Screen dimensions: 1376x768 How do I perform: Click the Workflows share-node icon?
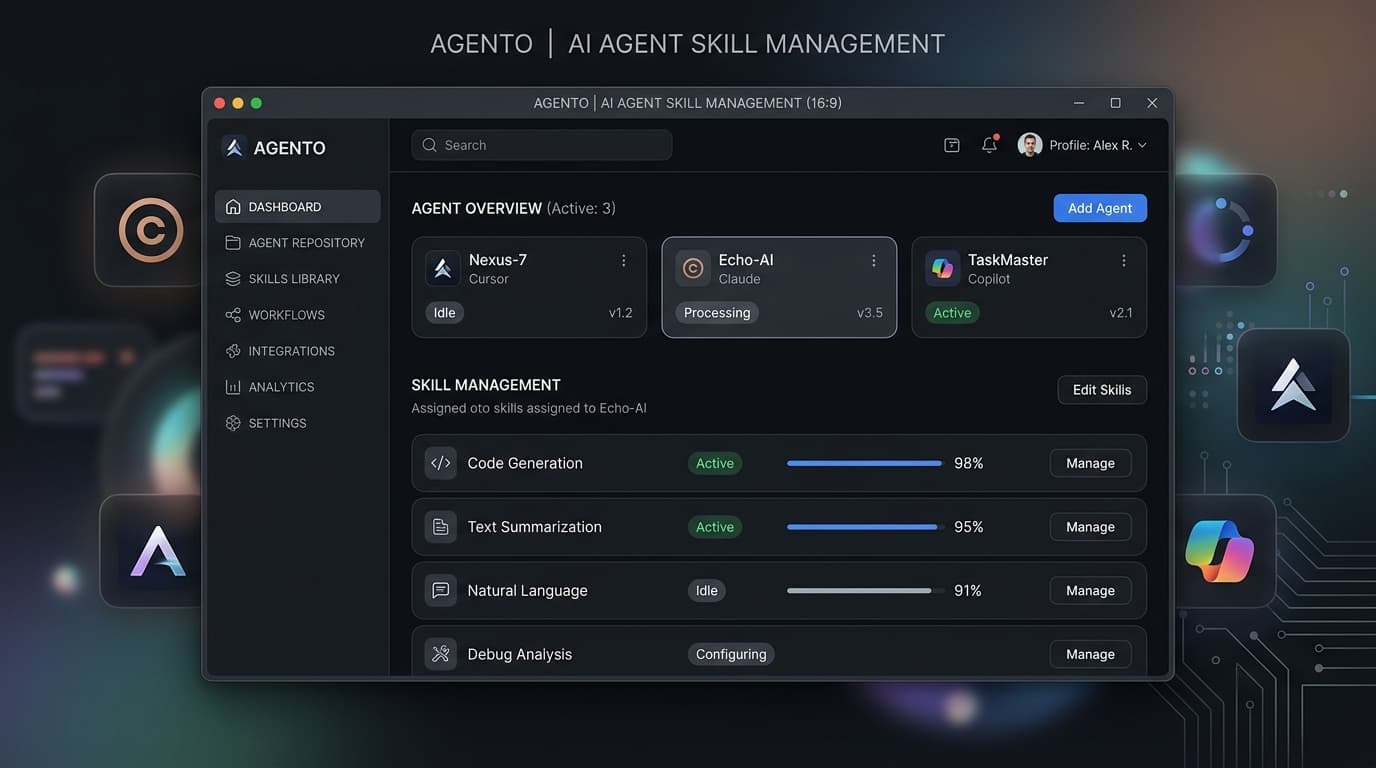pyautogui.click(x=233, y=315)
